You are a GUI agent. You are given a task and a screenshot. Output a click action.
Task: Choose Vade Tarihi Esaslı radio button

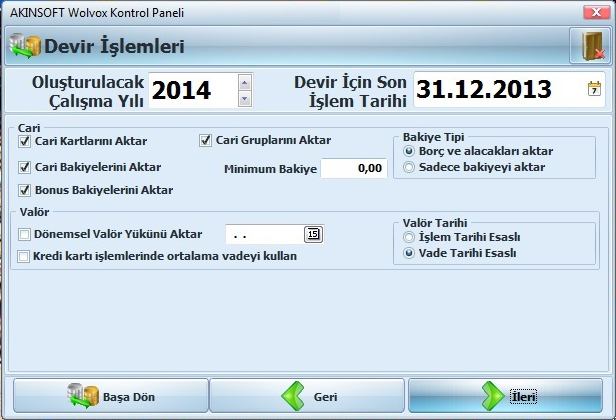point(409,253)
